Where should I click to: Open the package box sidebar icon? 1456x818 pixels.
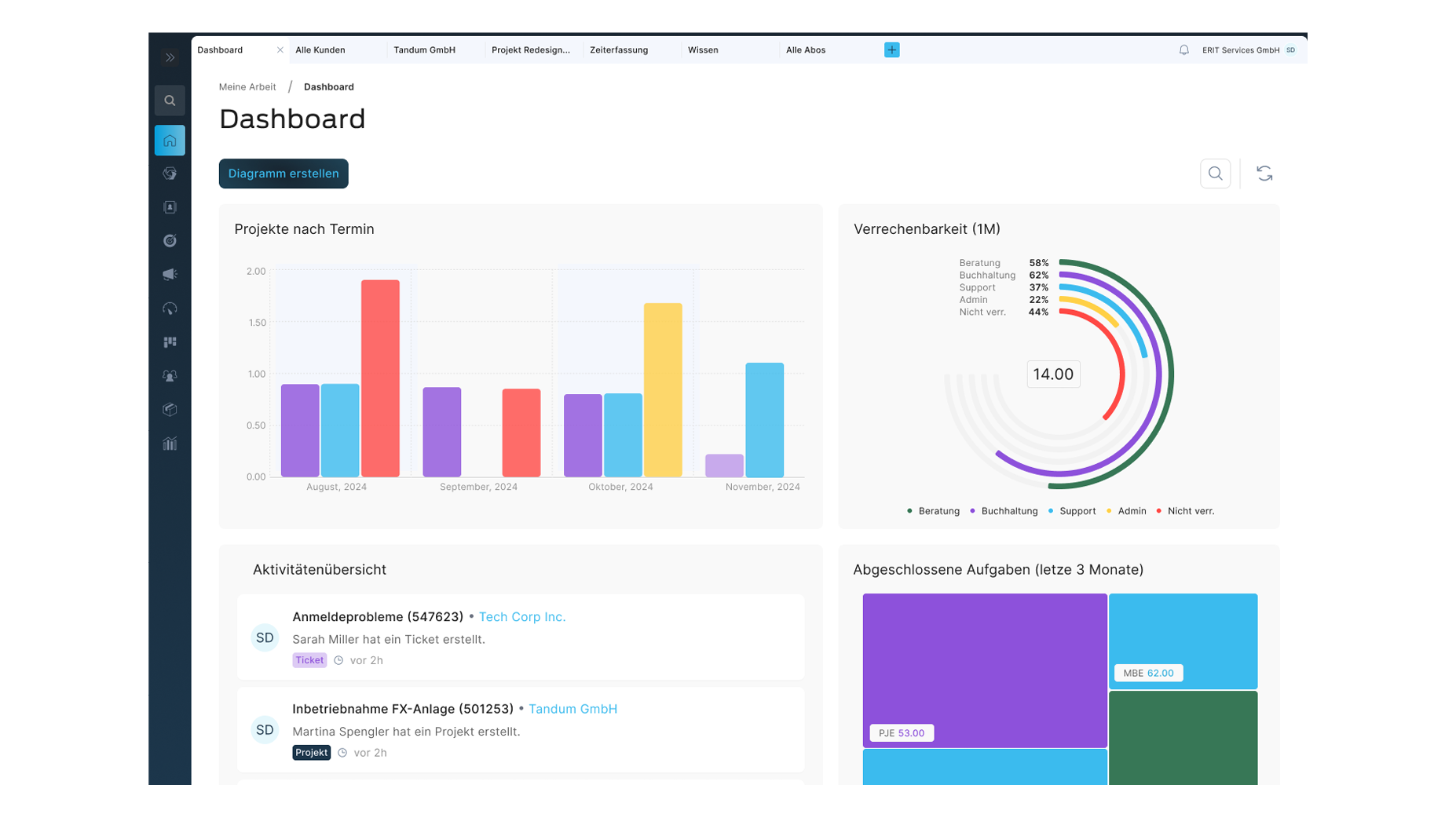click(170, 410)
